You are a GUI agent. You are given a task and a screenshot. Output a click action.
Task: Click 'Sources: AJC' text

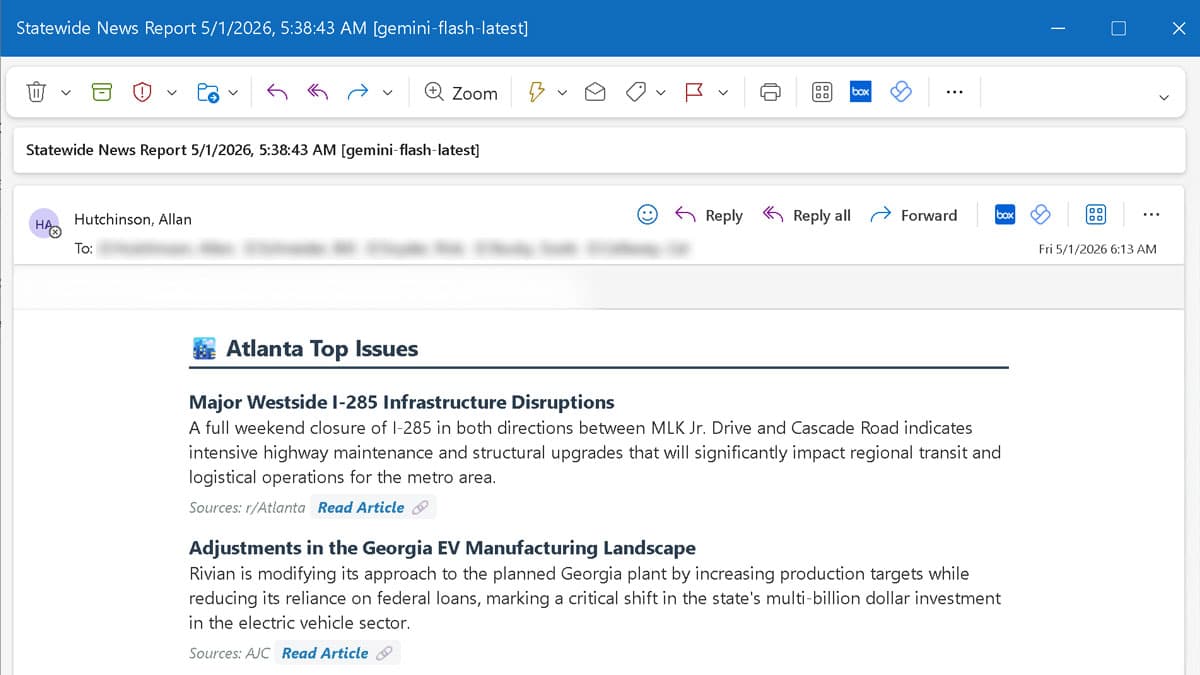point(229,653)
